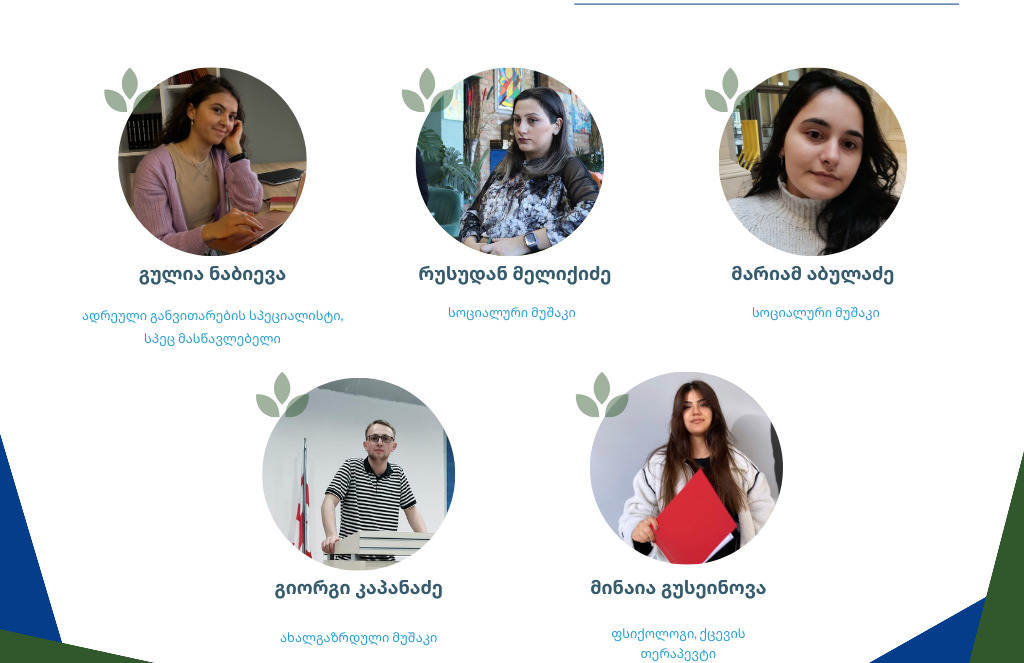Select სოციალური მუშაკი under რუსუდან მელიქიძე

[x=512, y=313]
